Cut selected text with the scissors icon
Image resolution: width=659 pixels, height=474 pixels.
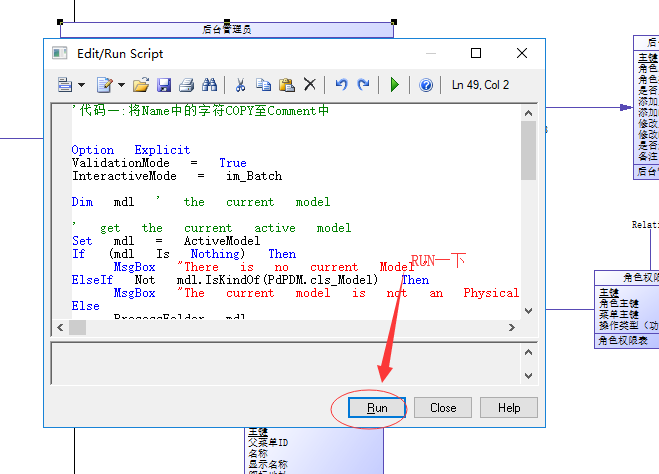click(x=240, y=86)
